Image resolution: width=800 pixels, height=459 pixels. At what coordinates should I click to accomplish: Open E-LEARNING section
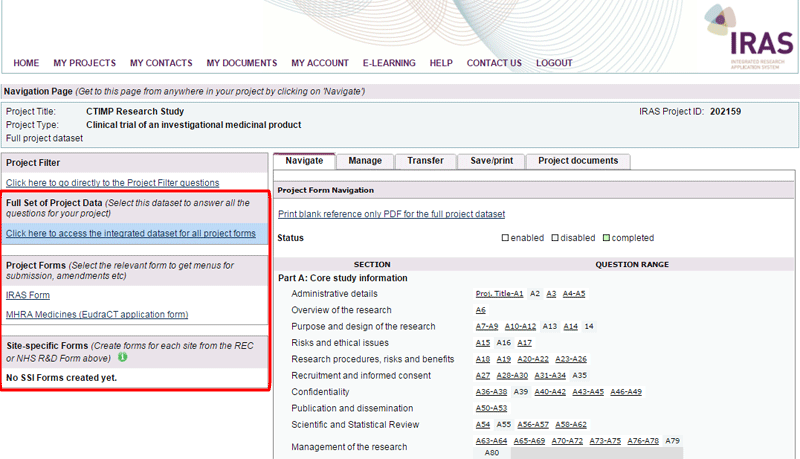(x=389, y=63)
